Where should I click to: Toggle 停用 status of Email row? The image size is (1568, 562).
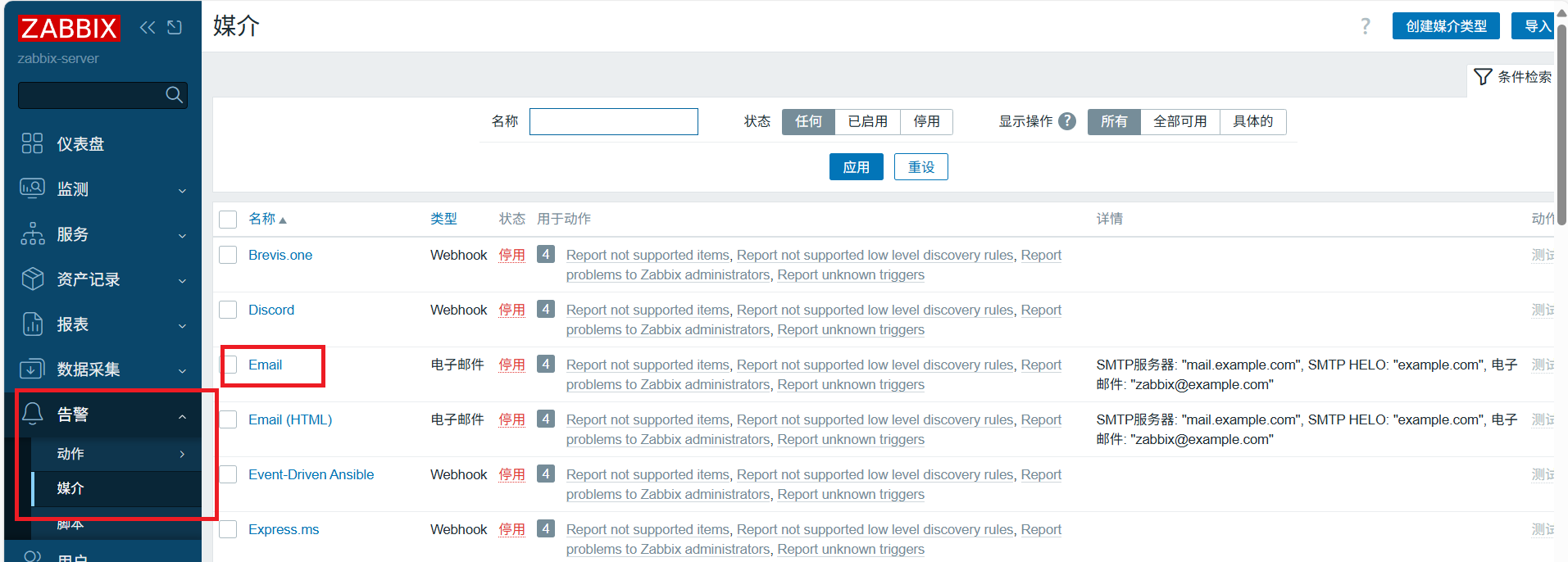pyautogui.click(x=511, y=365)
